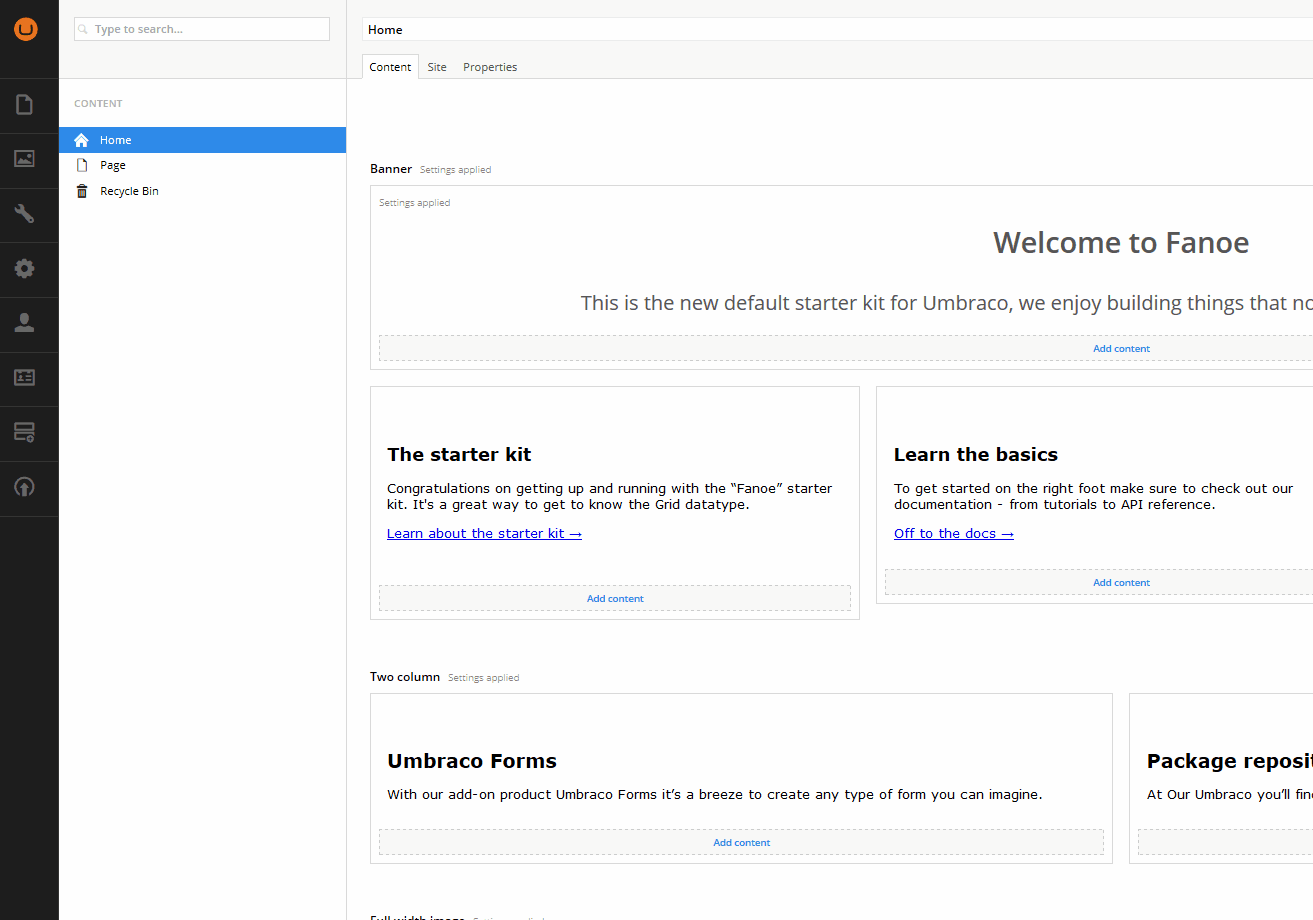Click the 'Learn the basics' heading
1313x920 pixels.
tap(976, 454)
